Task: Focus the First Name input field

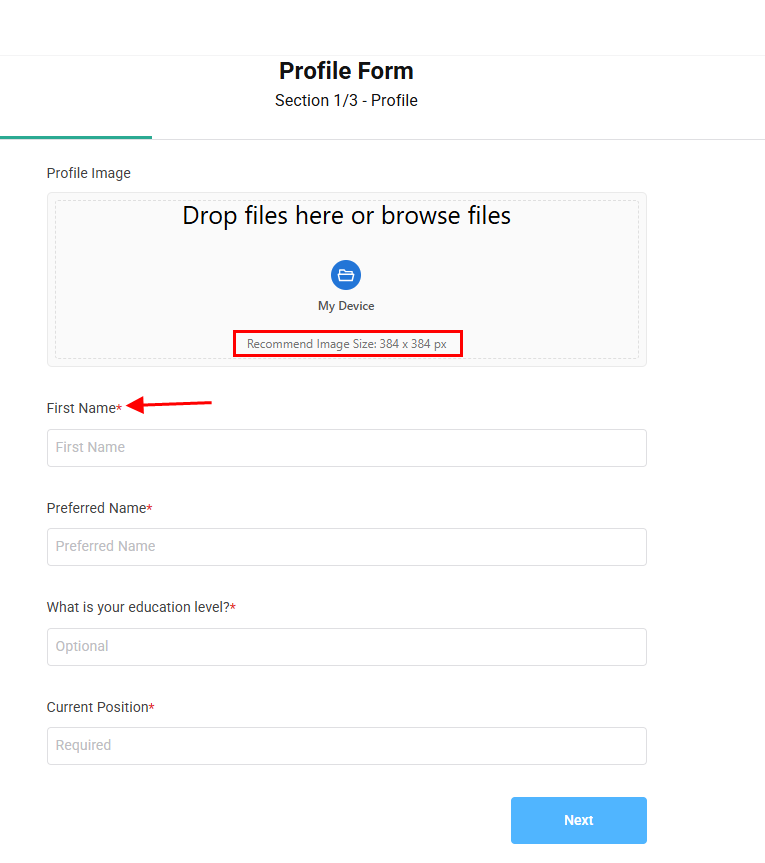Action: pos(346,448)
